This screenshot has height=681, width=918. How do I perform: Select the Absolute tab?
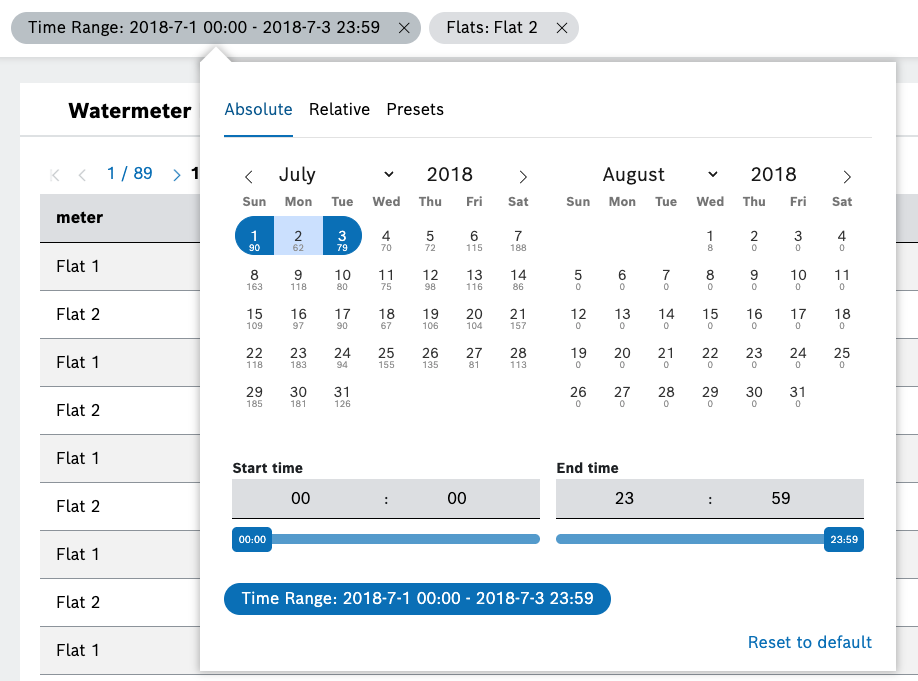258,109
